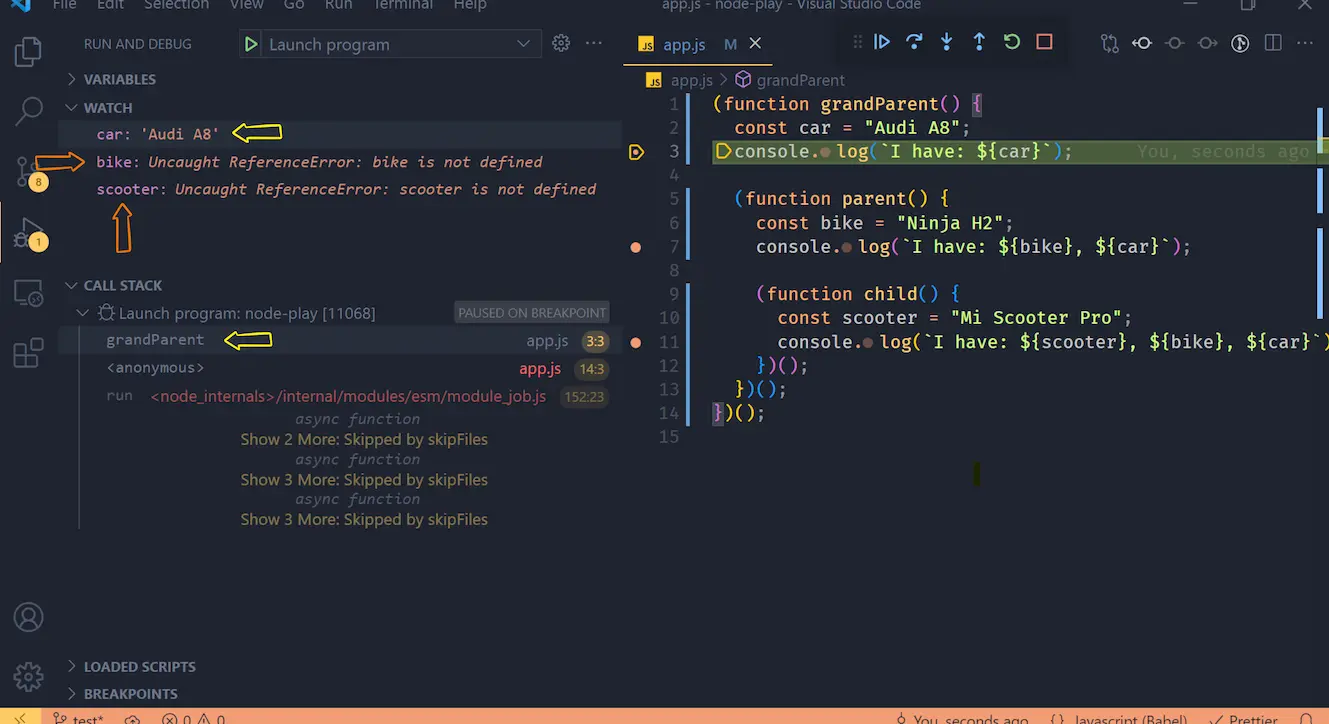
Task: Click PAUSED ON BREAKPOINT label
Action: (x=532, y=313)
